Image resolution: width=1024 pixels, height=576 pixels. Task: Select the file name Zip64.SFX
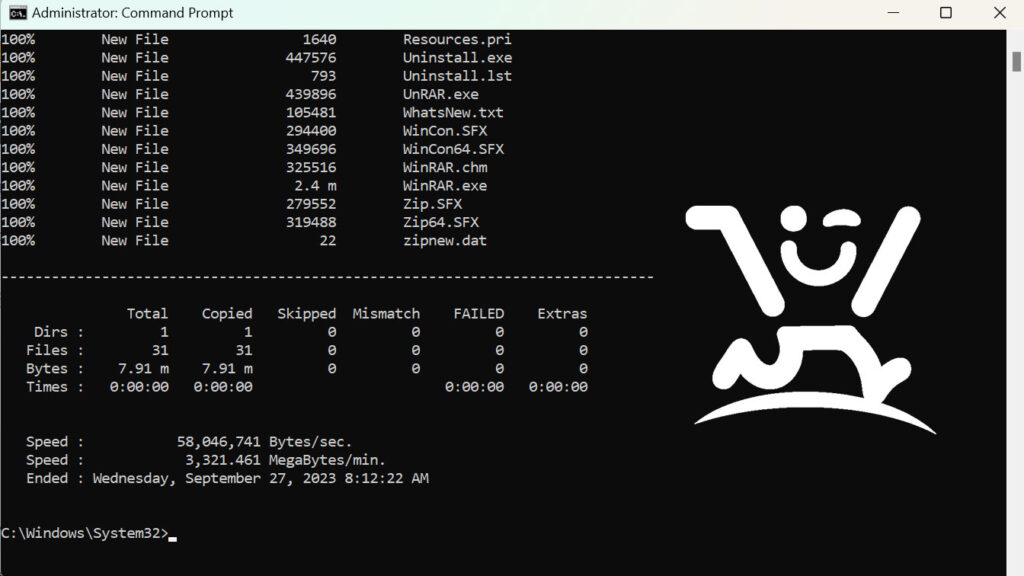(x=441, y=222)
